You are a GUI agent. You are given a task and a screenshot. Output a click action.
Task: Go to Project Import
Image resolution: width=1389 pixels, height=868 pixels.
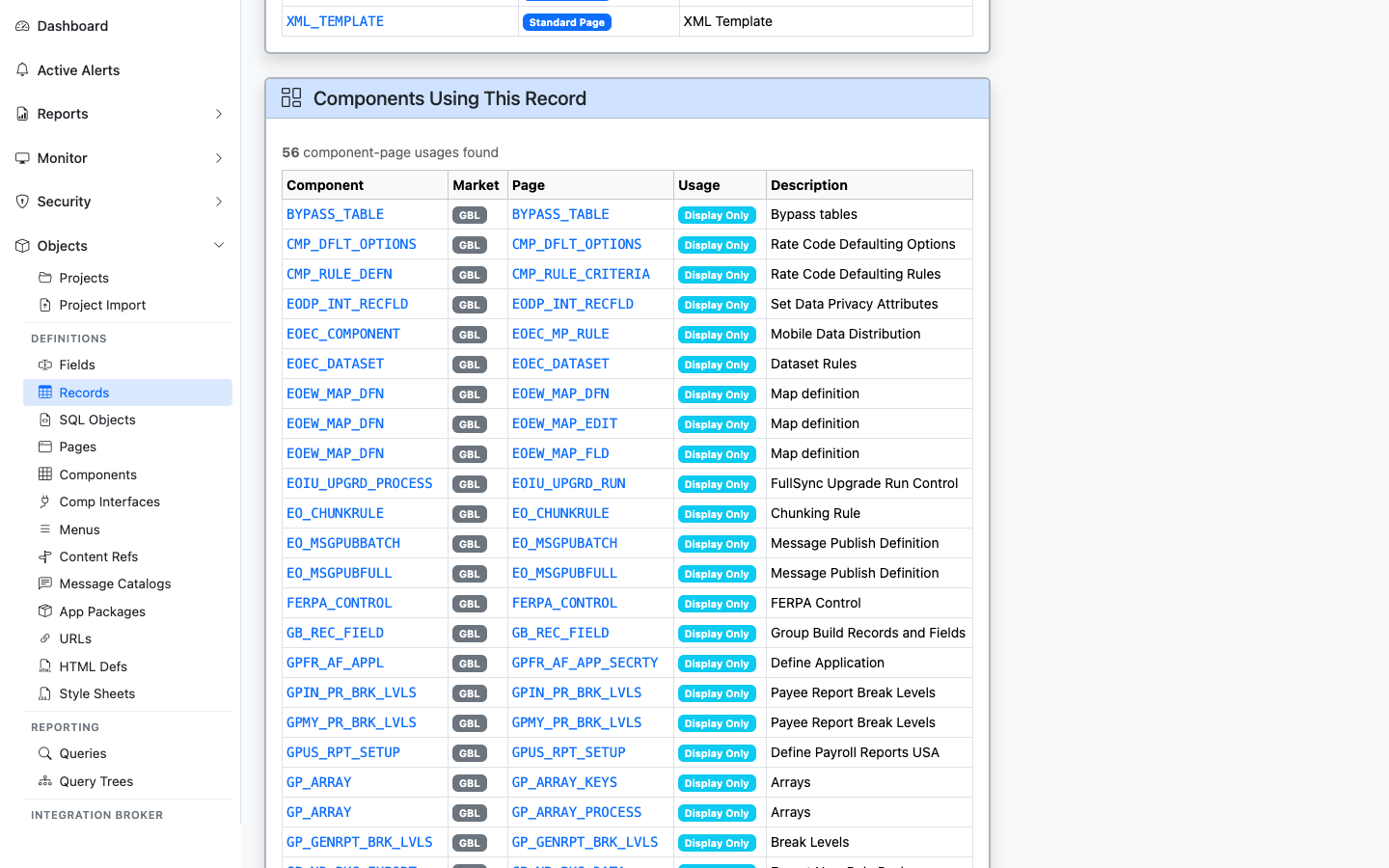click(x=127, y=305)
